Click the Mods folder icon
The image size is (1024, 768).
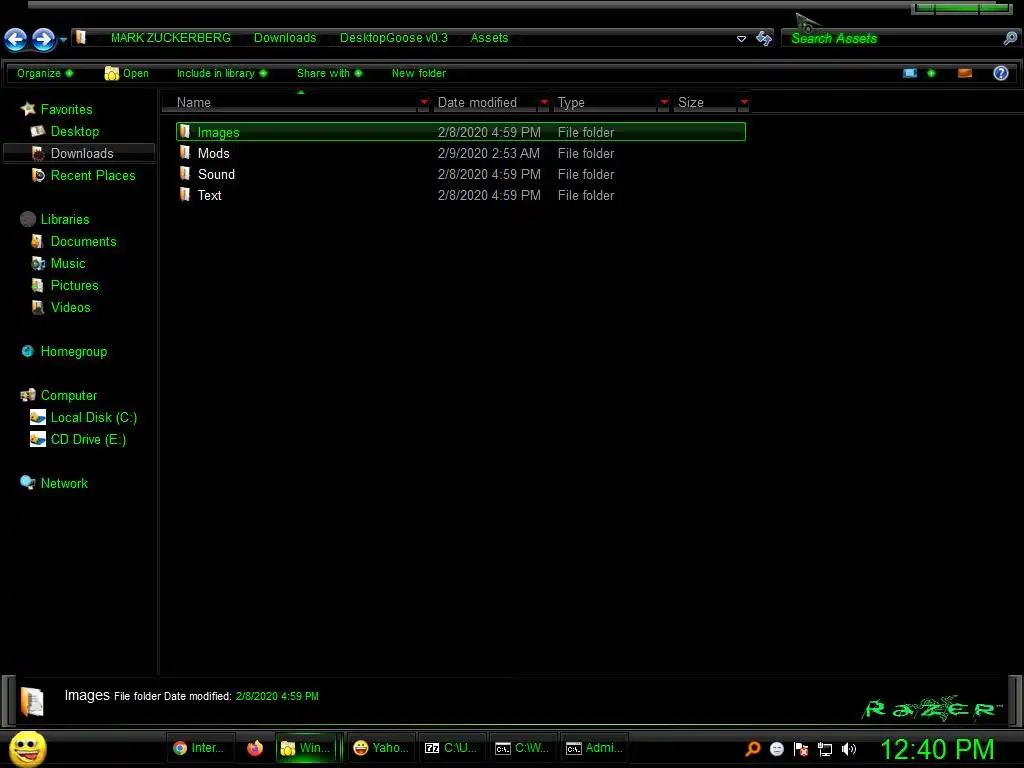[185, 153]
